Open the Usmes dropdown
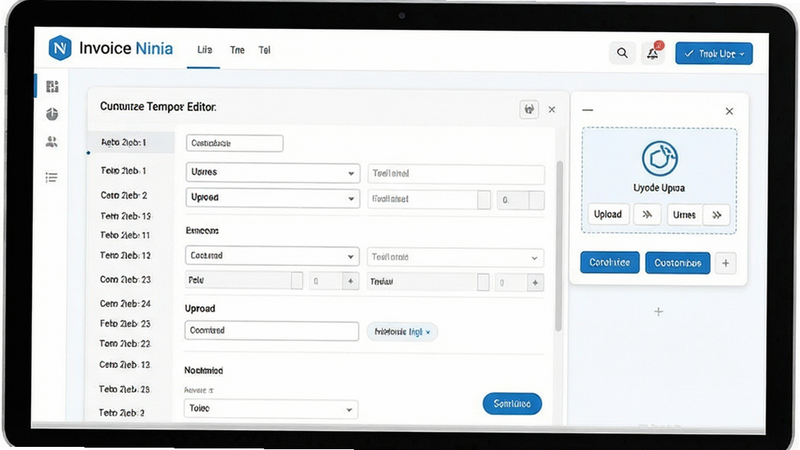The image size is (800, 450). pos(273,172)
